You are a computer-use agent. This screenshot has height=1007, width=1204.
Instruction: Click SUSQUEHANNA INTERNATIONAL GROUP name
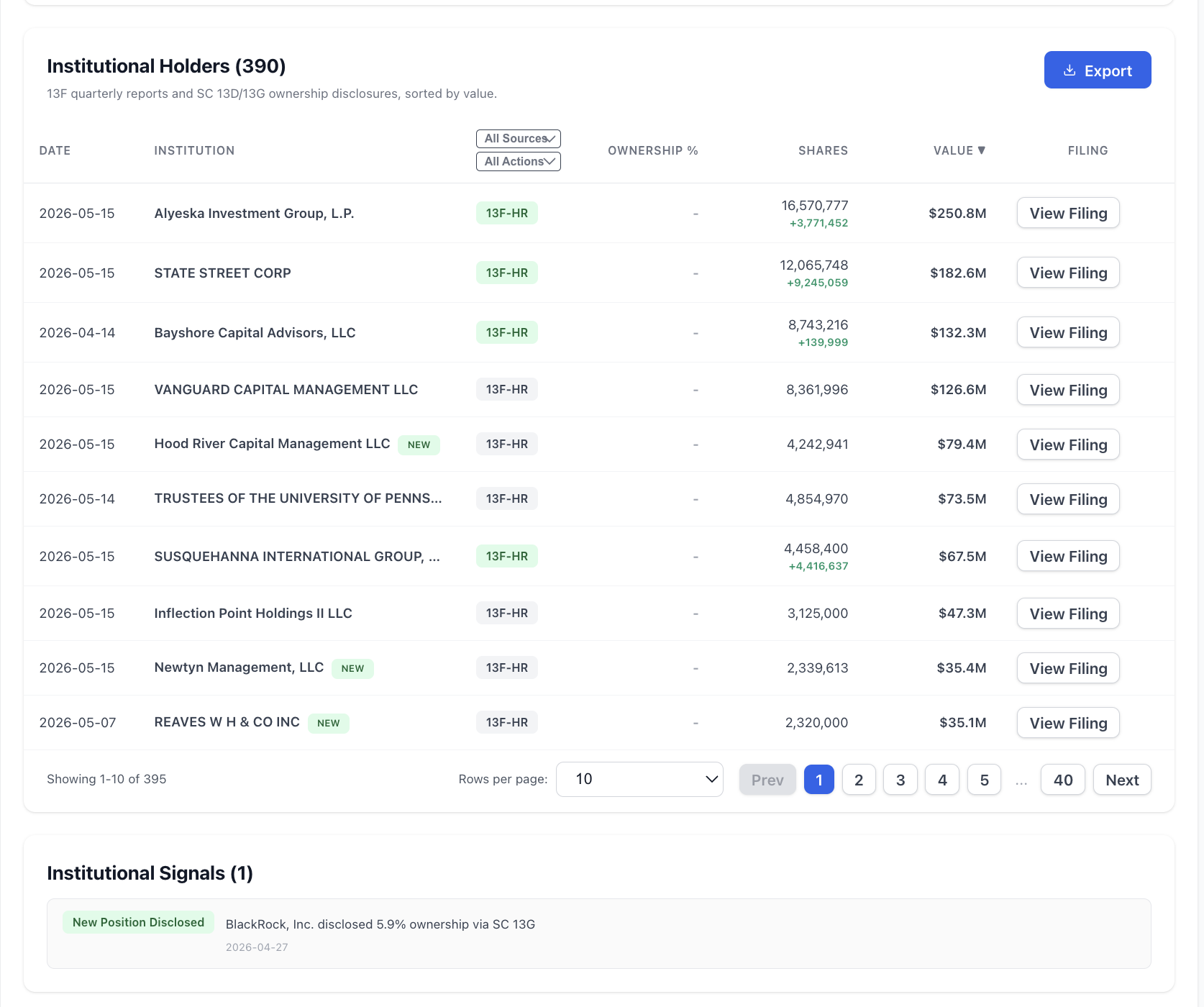[297, 556]
